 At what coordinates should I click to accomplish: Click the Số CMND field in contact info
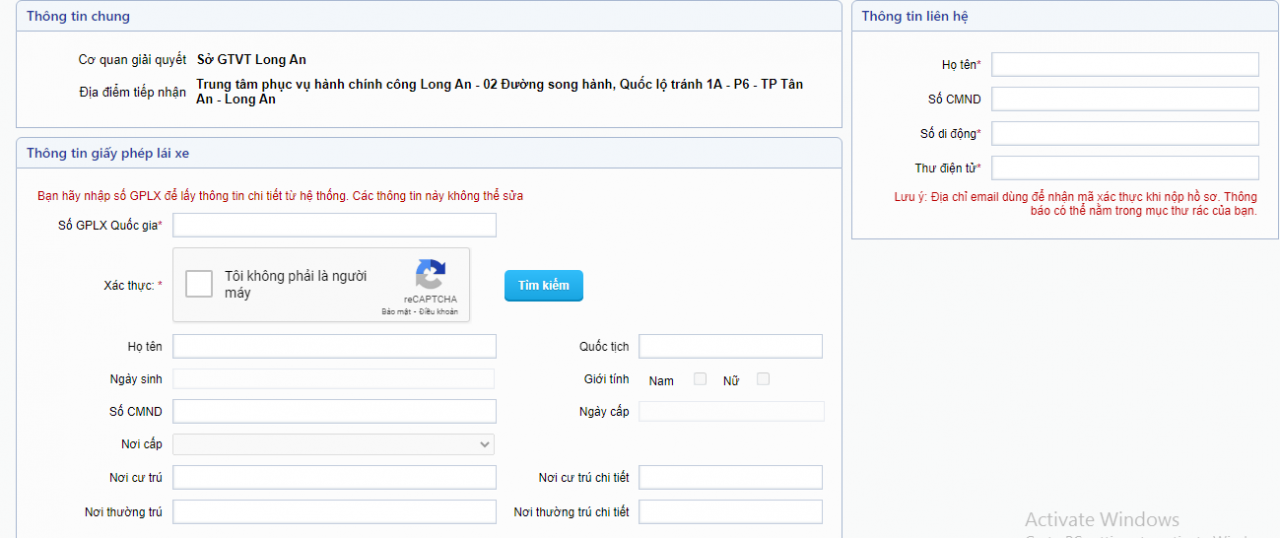(x=1125, y=99)
